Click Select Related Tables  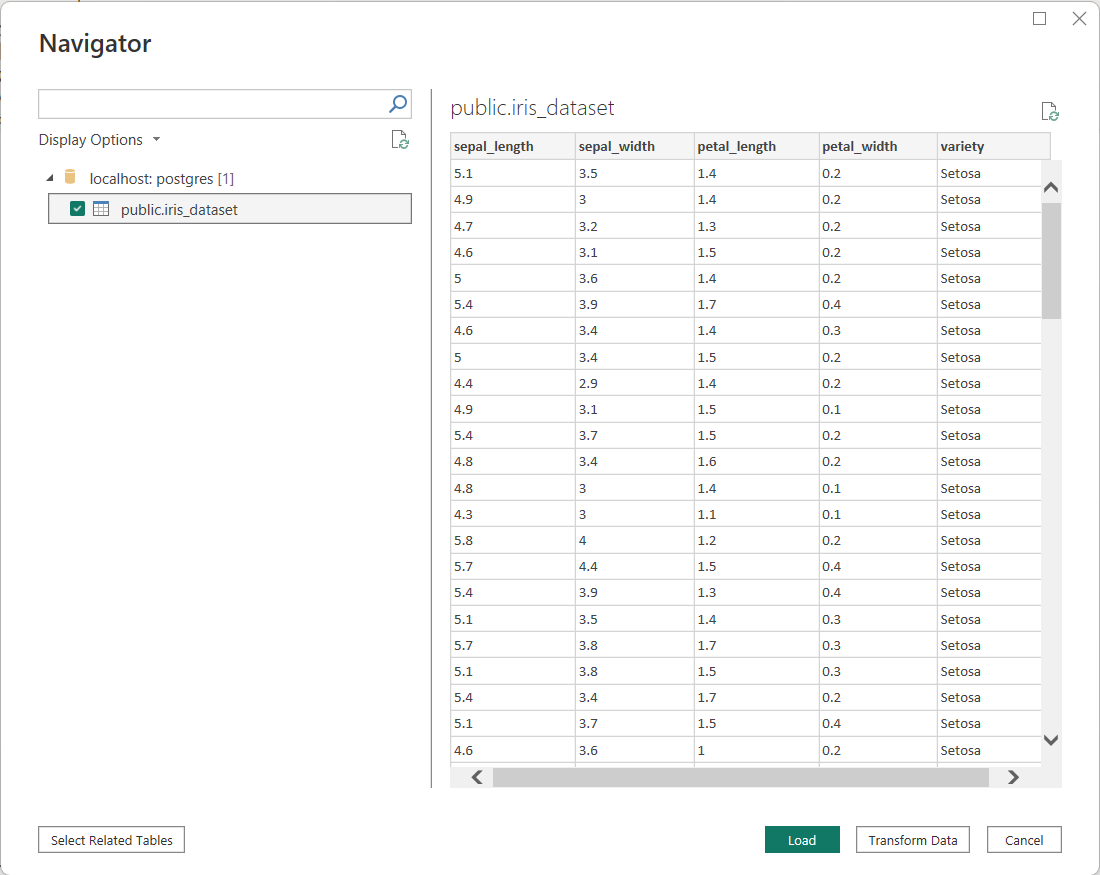coord(111,840)
